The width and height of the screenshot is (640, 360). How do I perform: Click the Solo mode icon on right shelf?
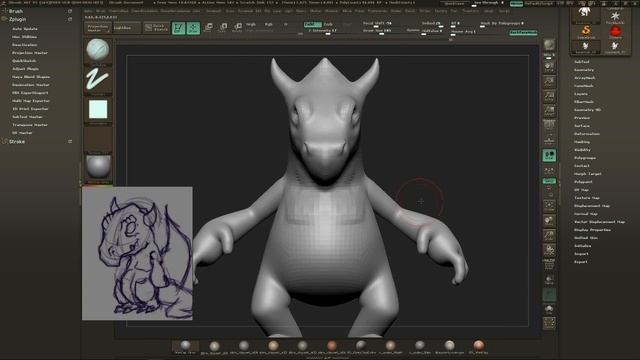pyautogui.click(x=549, y=309)
